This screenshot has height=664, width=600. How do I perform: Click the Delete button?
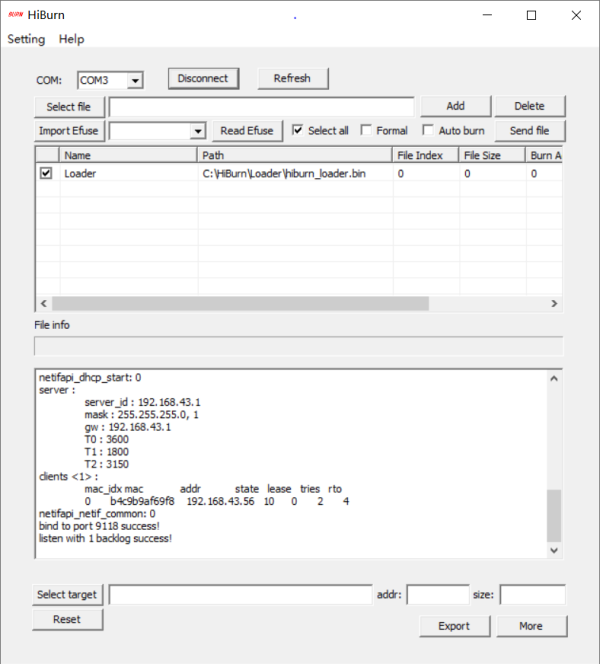(x=530, y=106)
